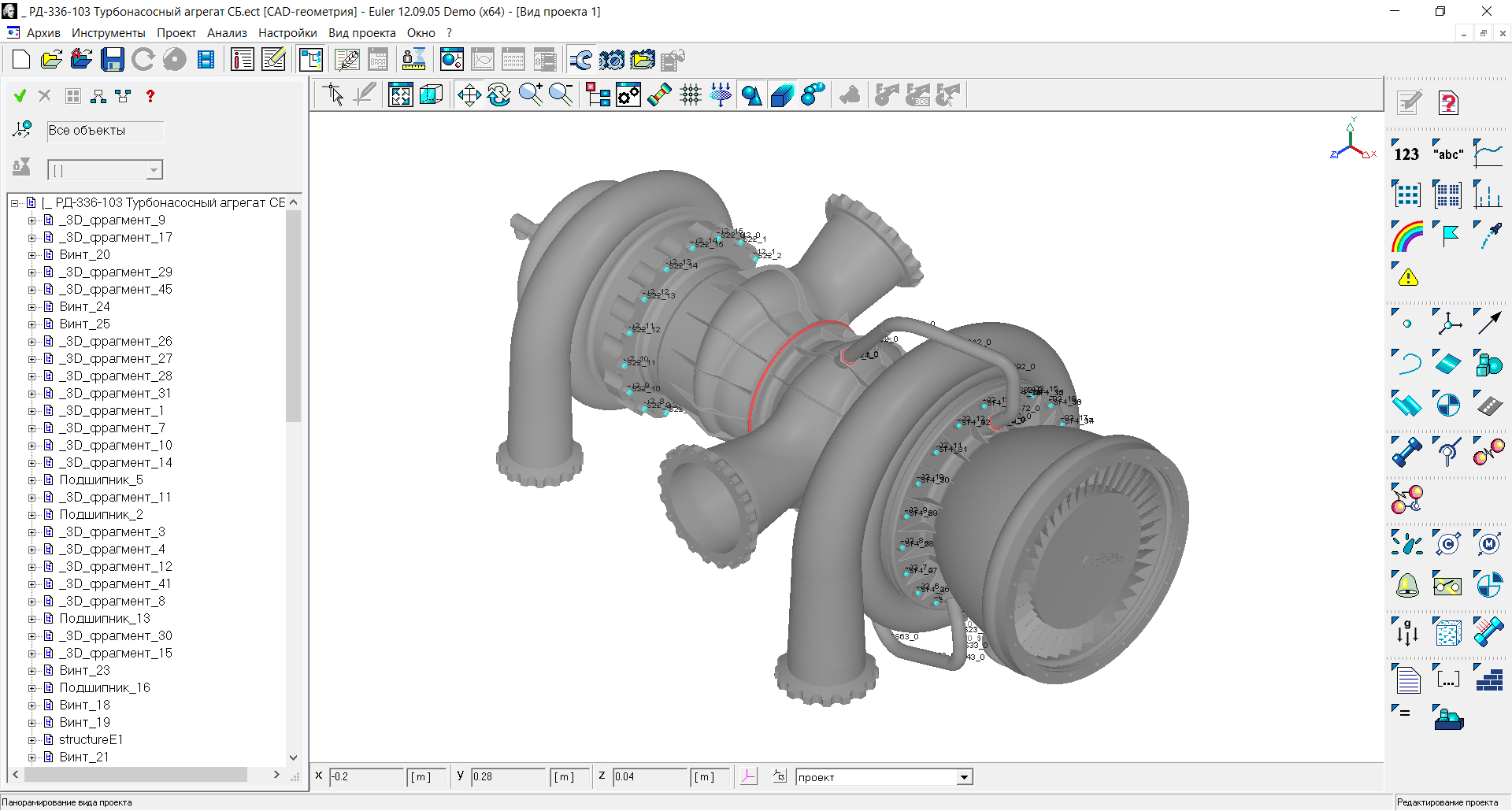Select the "abc" string object tool
This screenshot has width=1512, height=811.
coord(1448,153)
